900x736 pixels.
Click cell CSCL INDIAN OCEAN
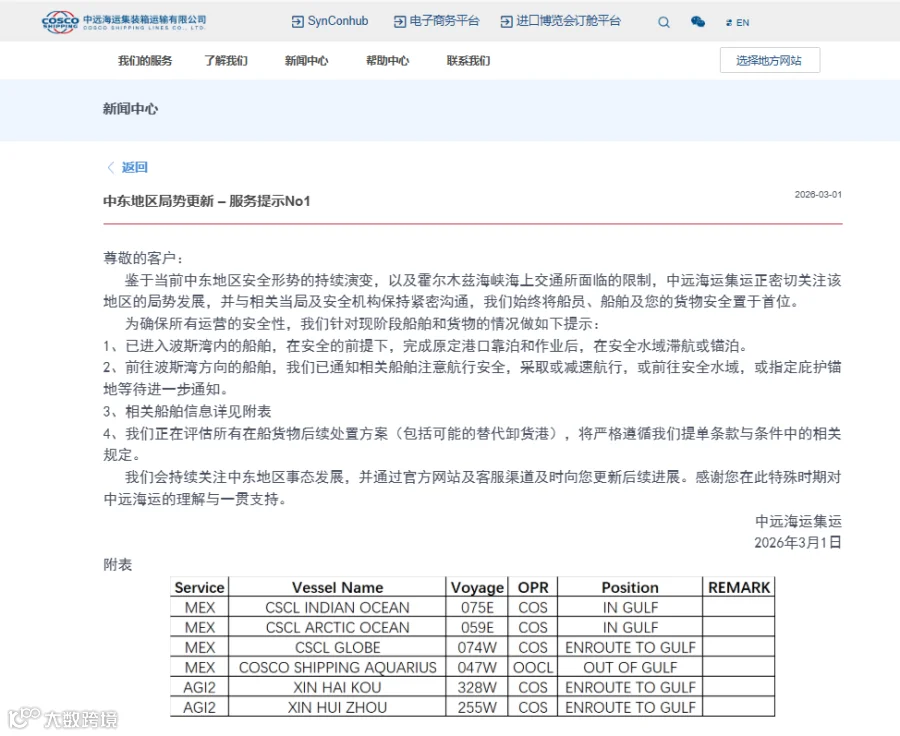pos(337,607)
